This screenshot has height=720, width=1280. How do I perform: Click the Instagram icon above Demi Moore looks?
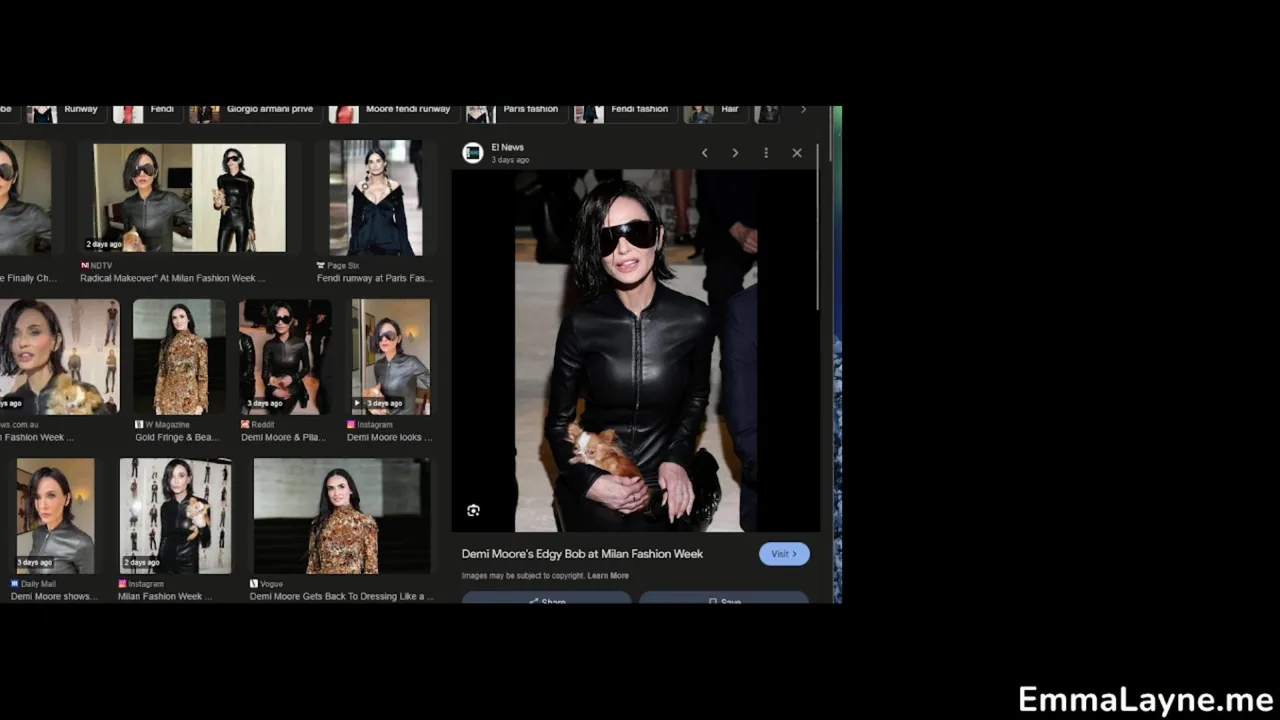coord(351,425)
